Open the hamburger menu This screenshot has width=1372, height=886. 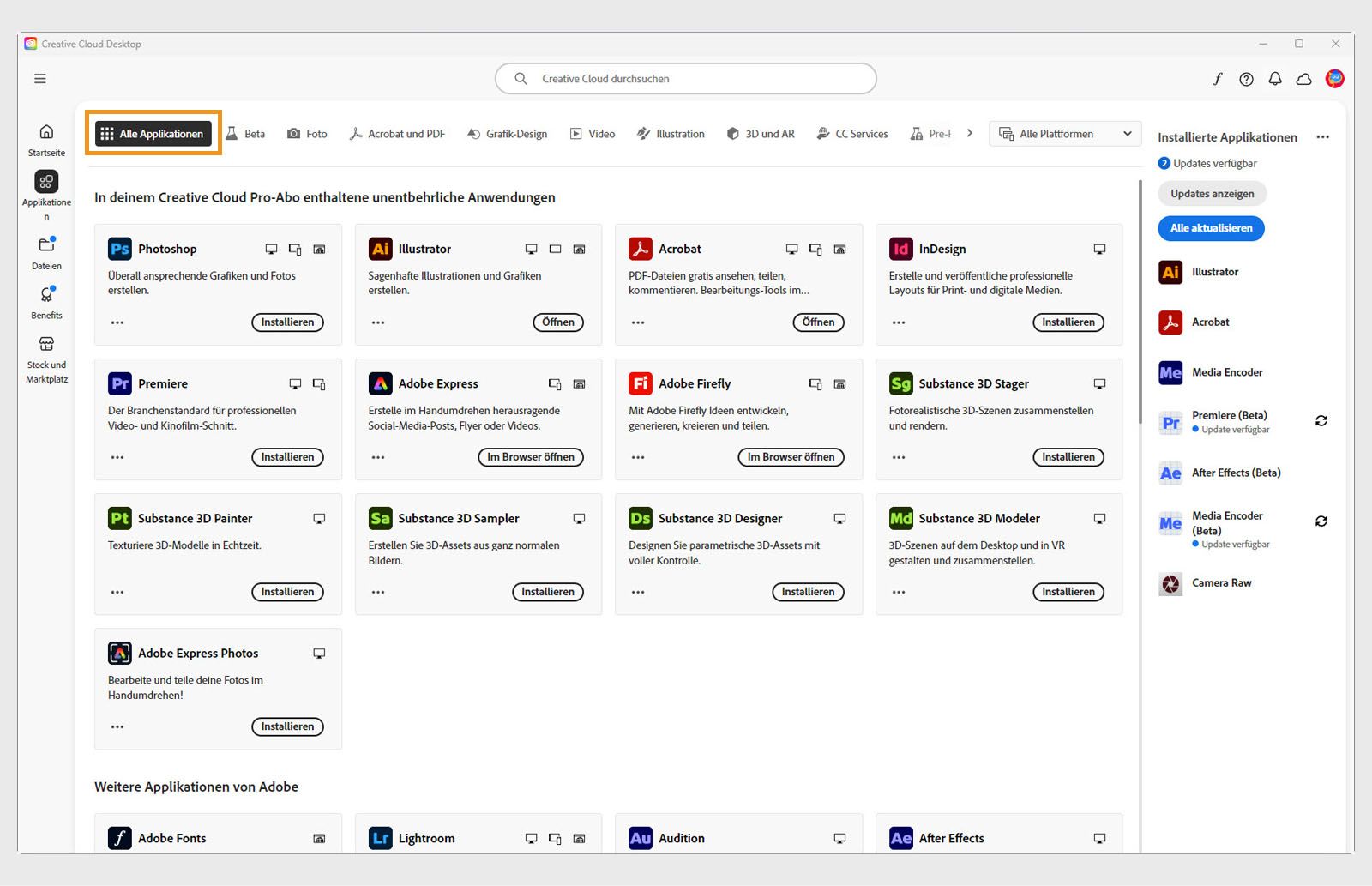pyautogui.click(x=39, y=78)
